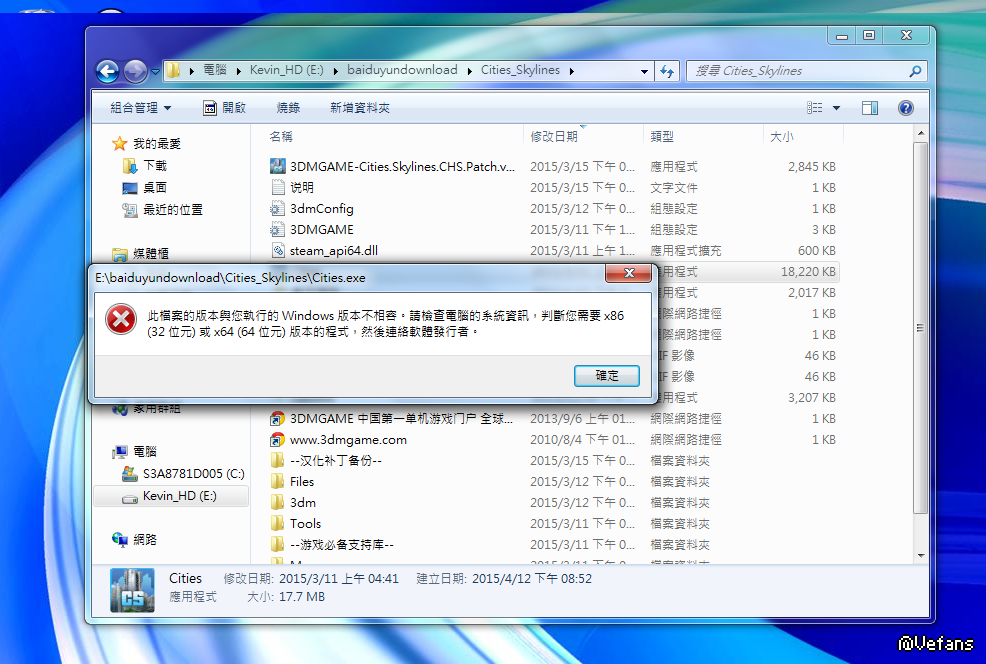Image resolution: width=986 pixels, height=664 pixels.
Task: Select the Files folder icon
Action: (277, 481)
